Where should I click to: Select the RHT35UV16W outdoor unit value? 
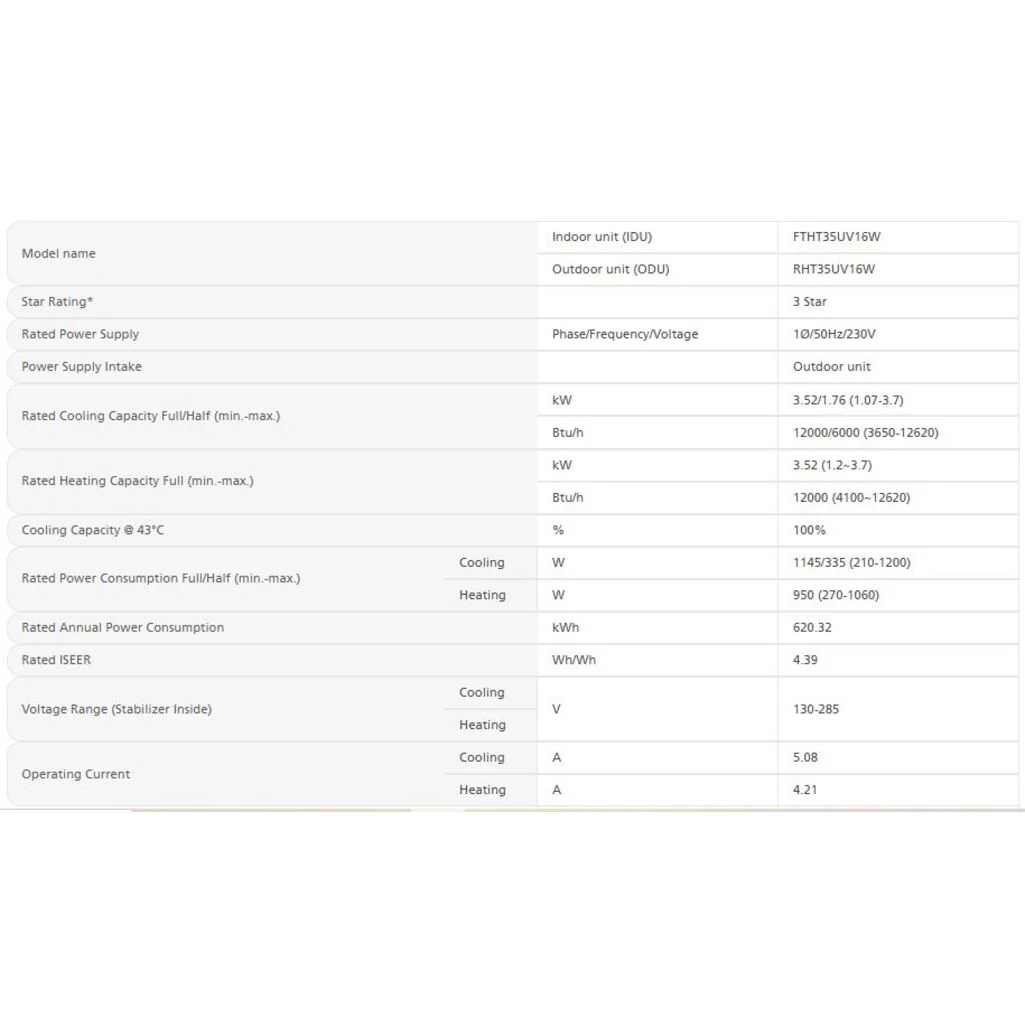(x=833, y=269)
